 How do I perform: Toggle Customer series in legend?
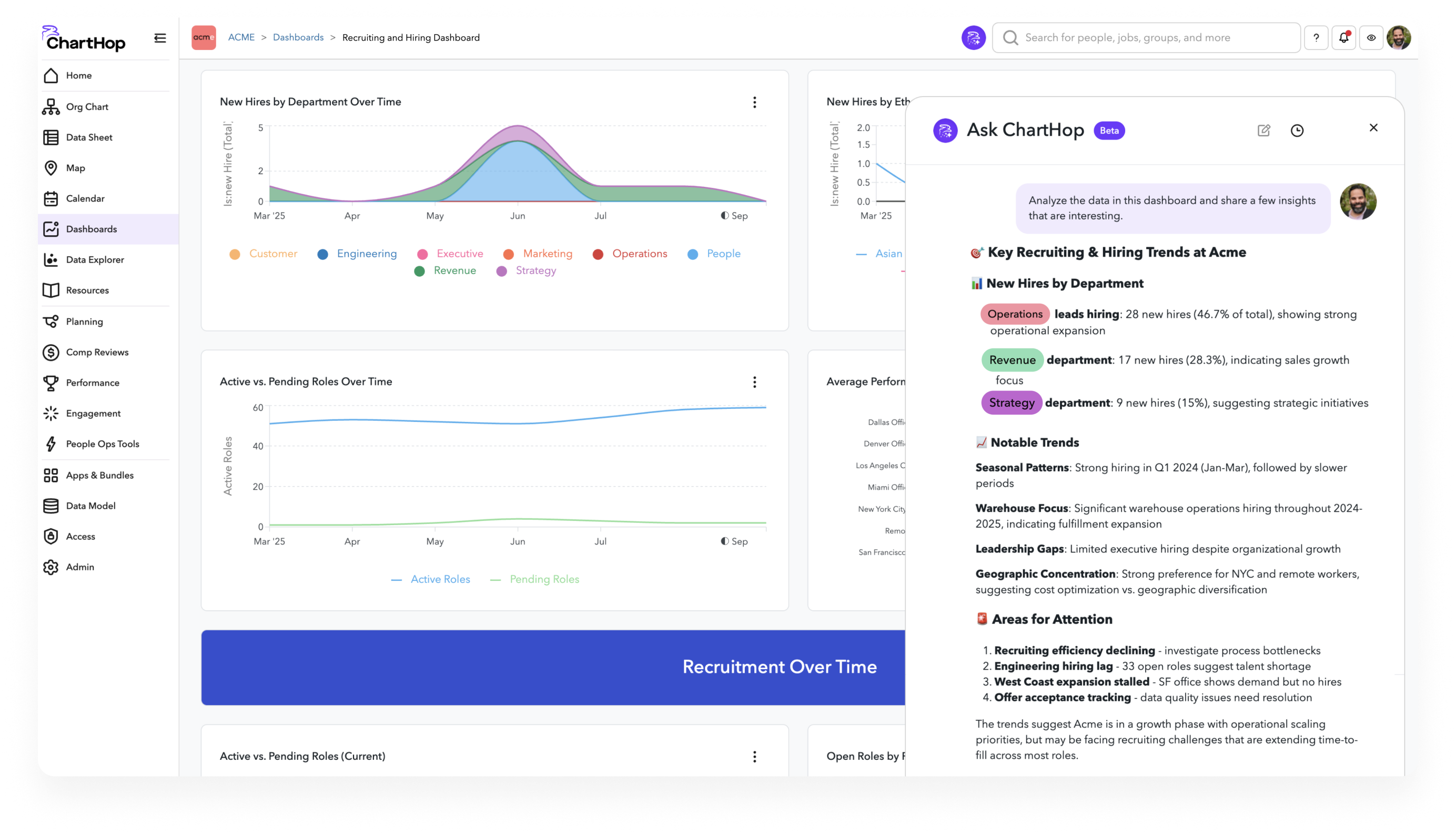263,254
